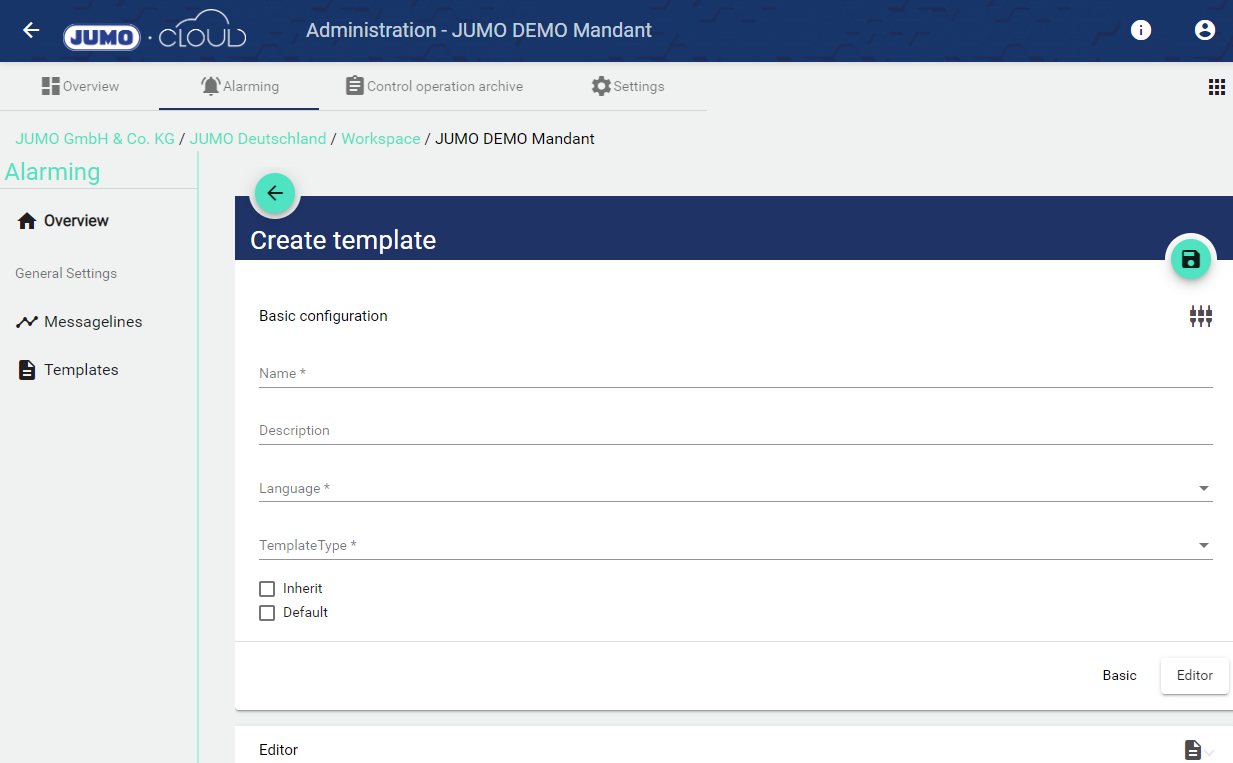
Task: Expand the TemplateType dropdown
Action: pyautogui.click(x=735, y=545)
